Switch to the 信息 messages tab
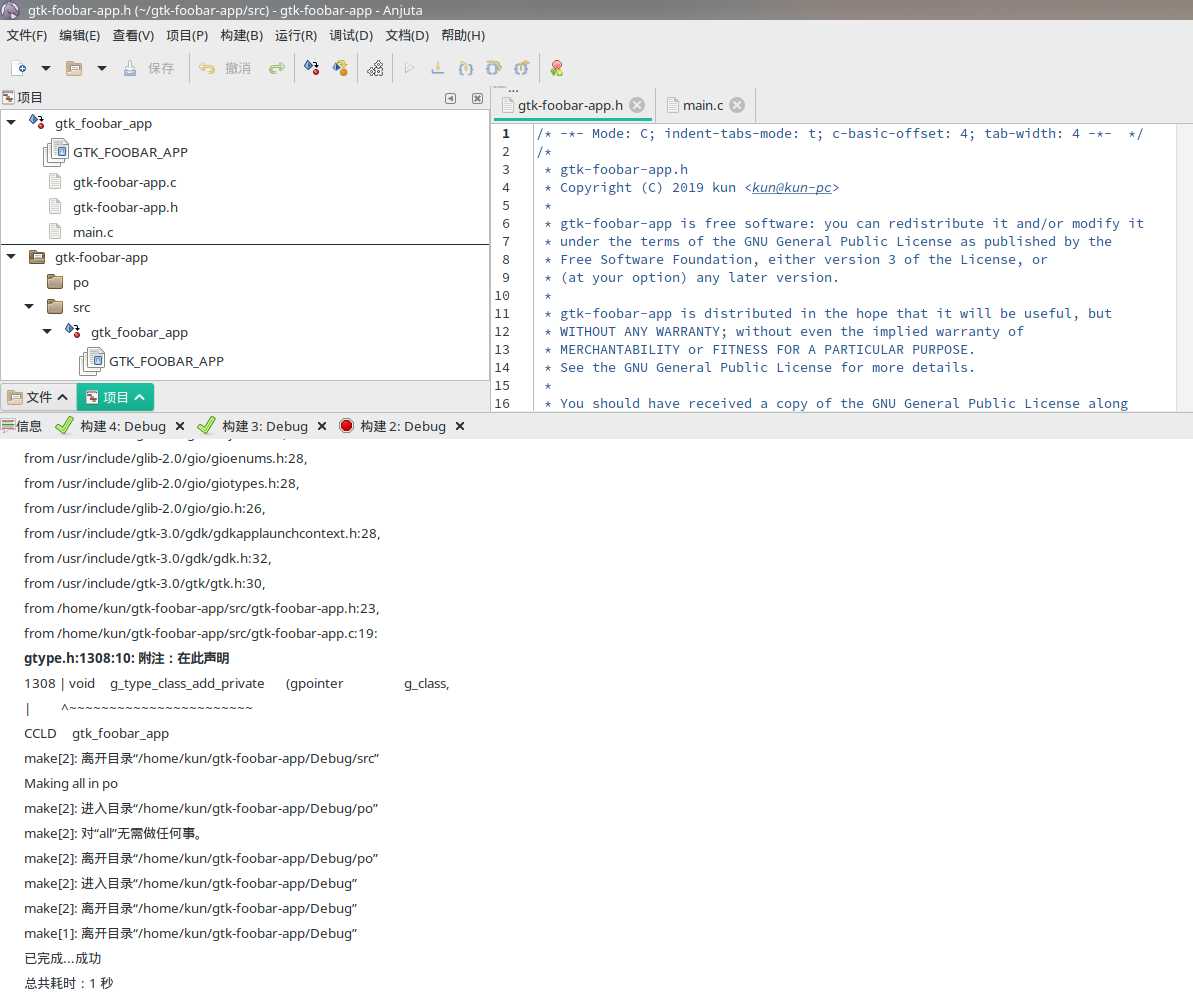Image resolution: width=1193 pixels, height=995 pixels. (22, 426)
